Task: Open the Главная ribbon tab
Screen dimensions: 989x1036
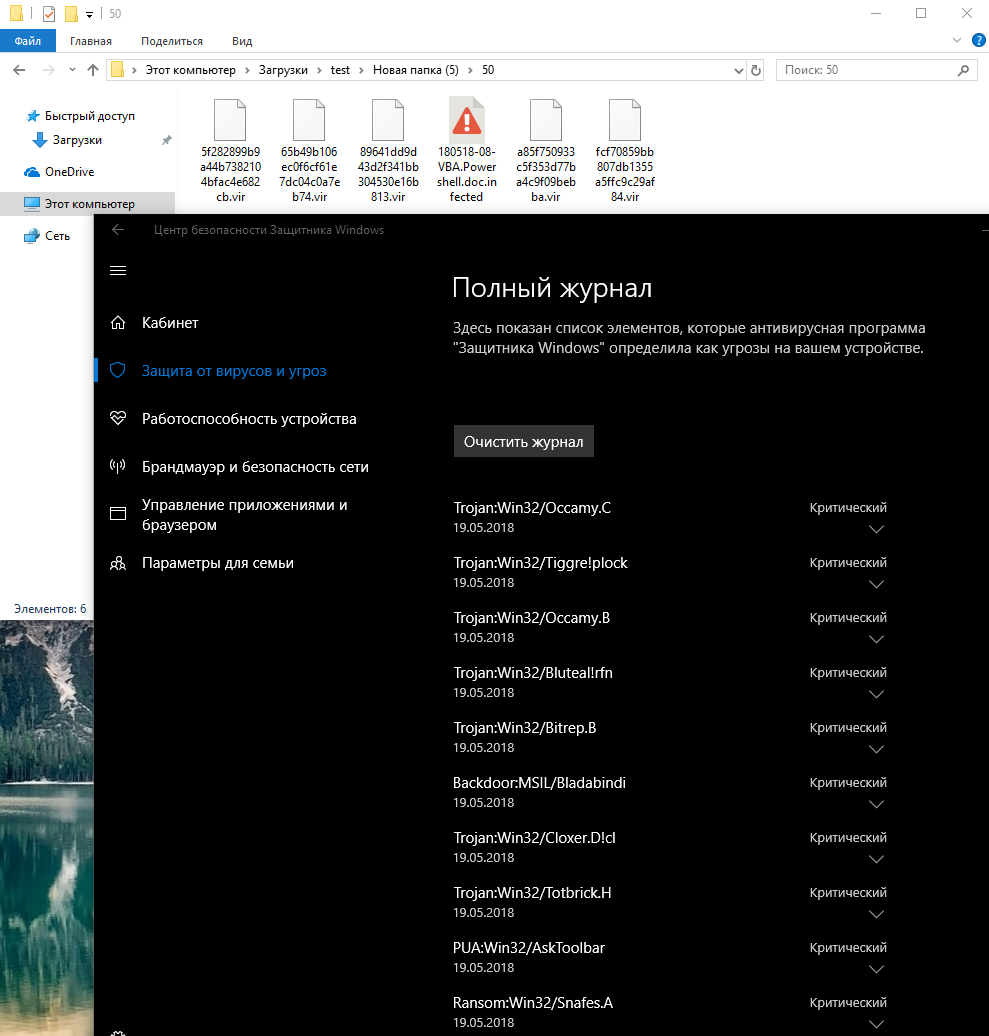Action: [91, 41]
